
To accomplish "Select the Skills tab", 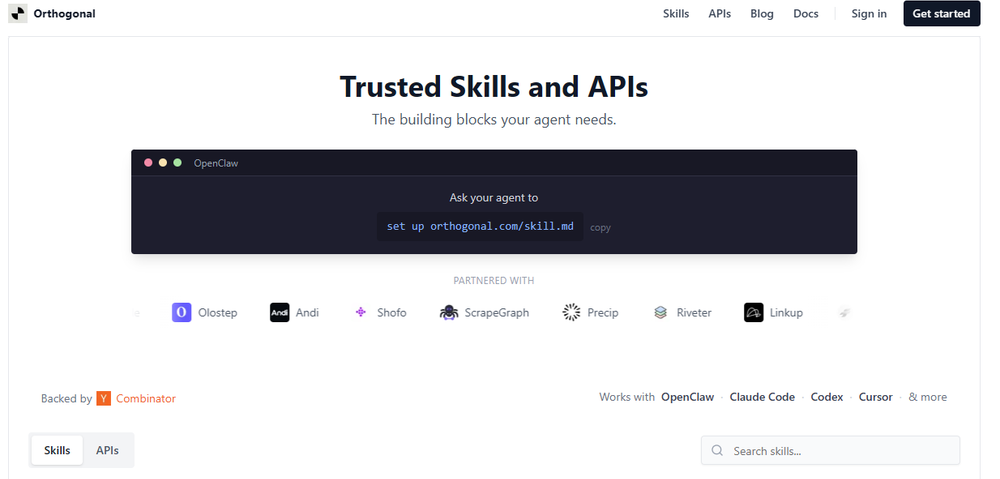I will (x=57, y=450).
